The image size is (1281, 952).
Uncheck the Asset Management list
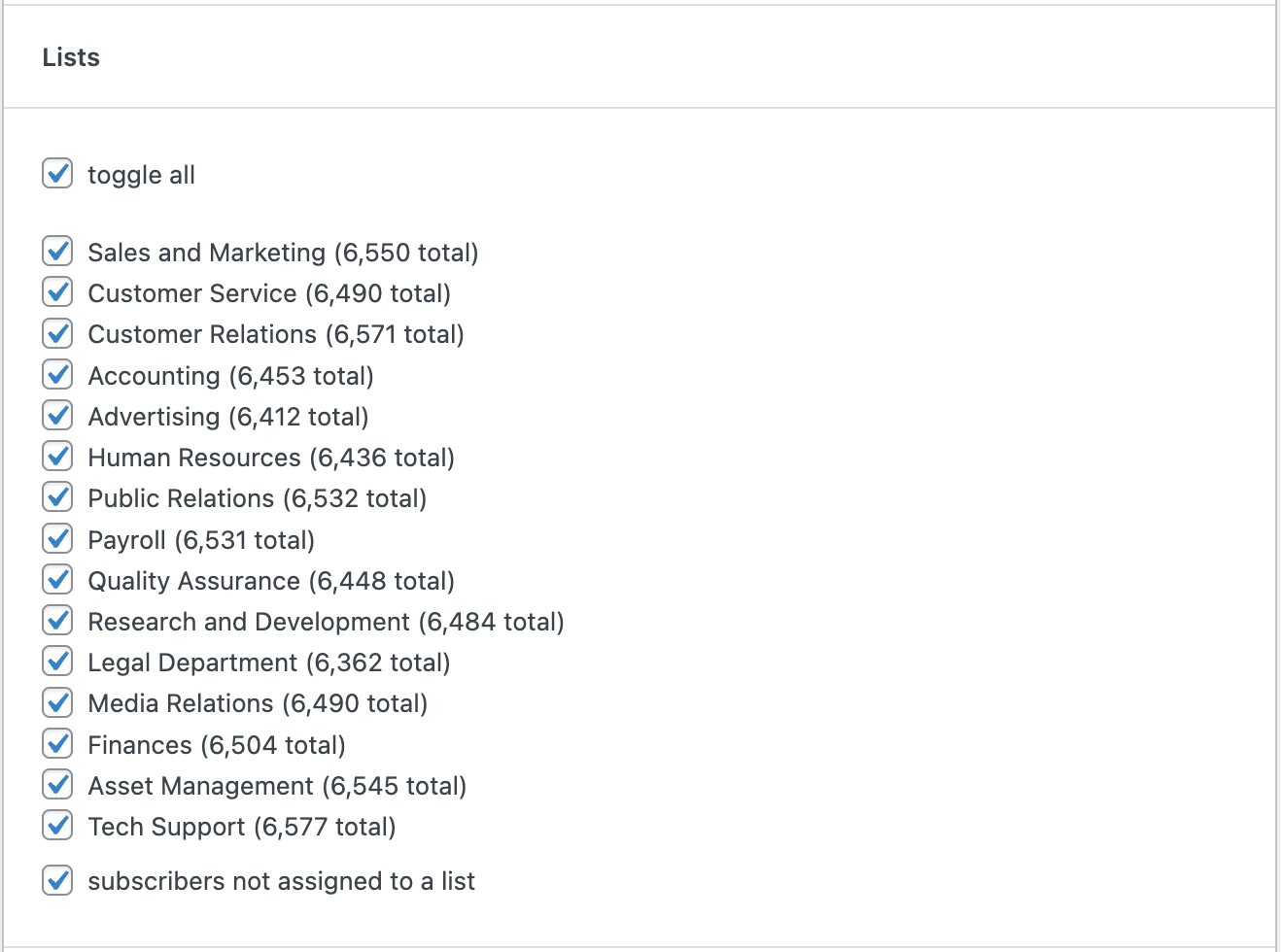[x=57, y=784]
